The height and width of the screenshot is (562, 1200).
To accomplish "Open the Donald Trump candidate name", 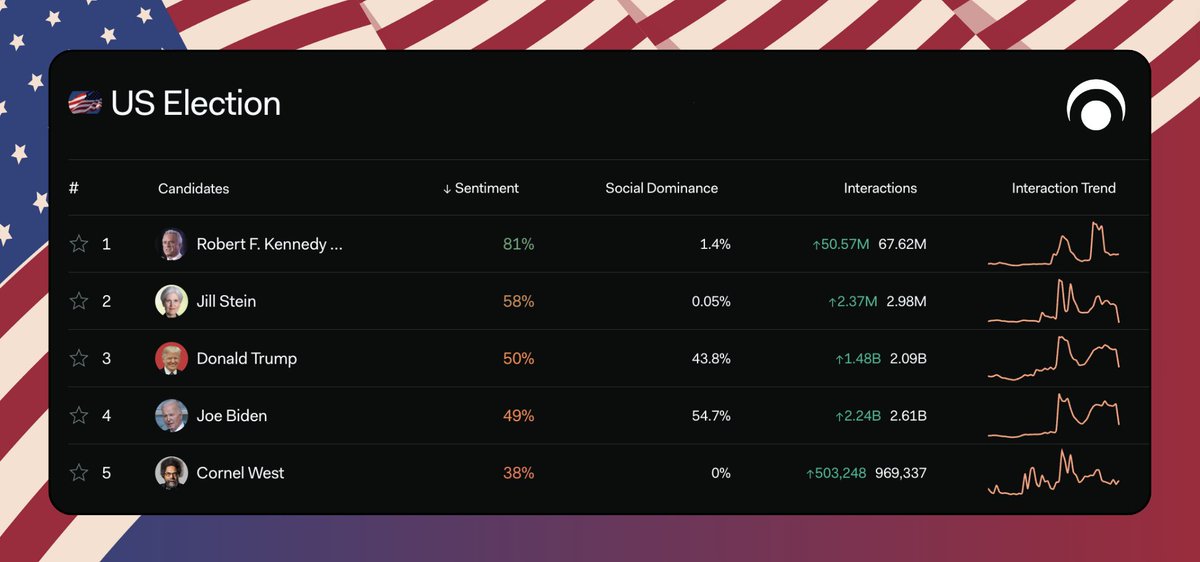I will 246,358.
